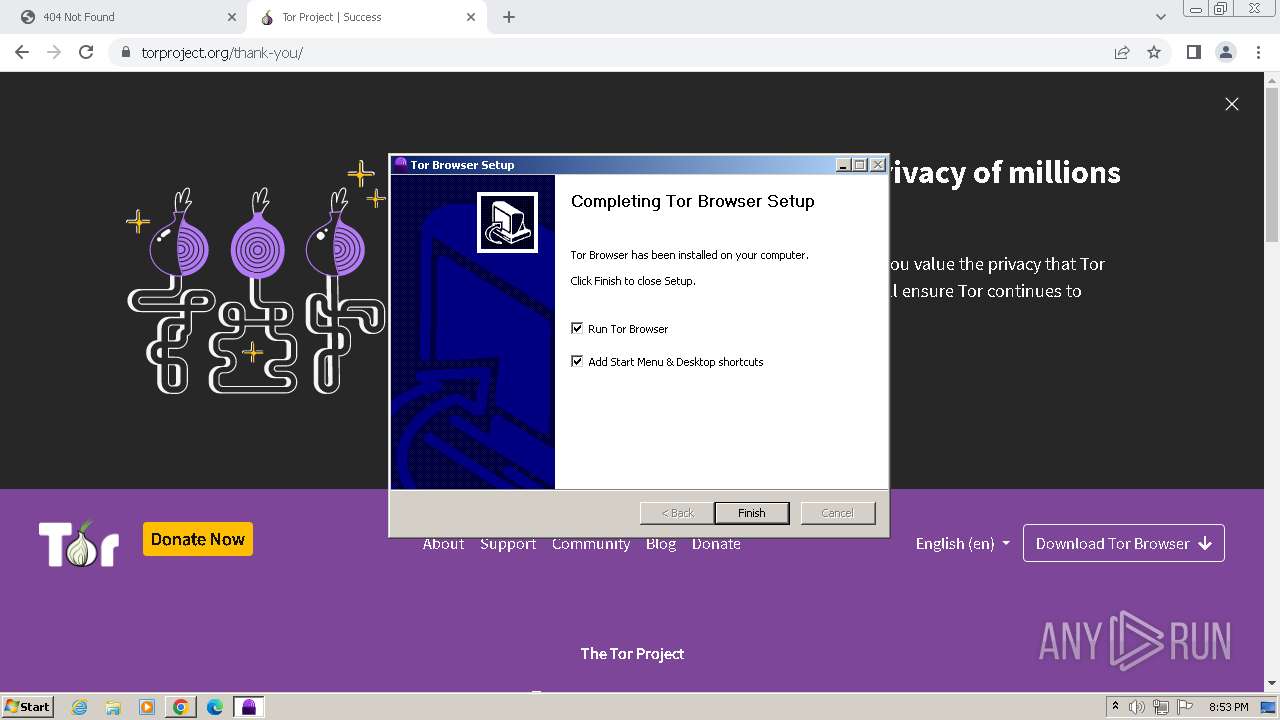
Task: Click Download Tor Browser button
Action: [x=1124, y=544]
